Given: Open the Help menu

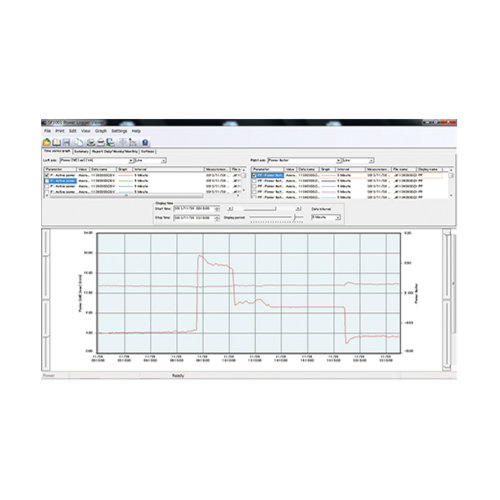Looking at the screenshot, I should pyautogui.click(x=136, y=131).
